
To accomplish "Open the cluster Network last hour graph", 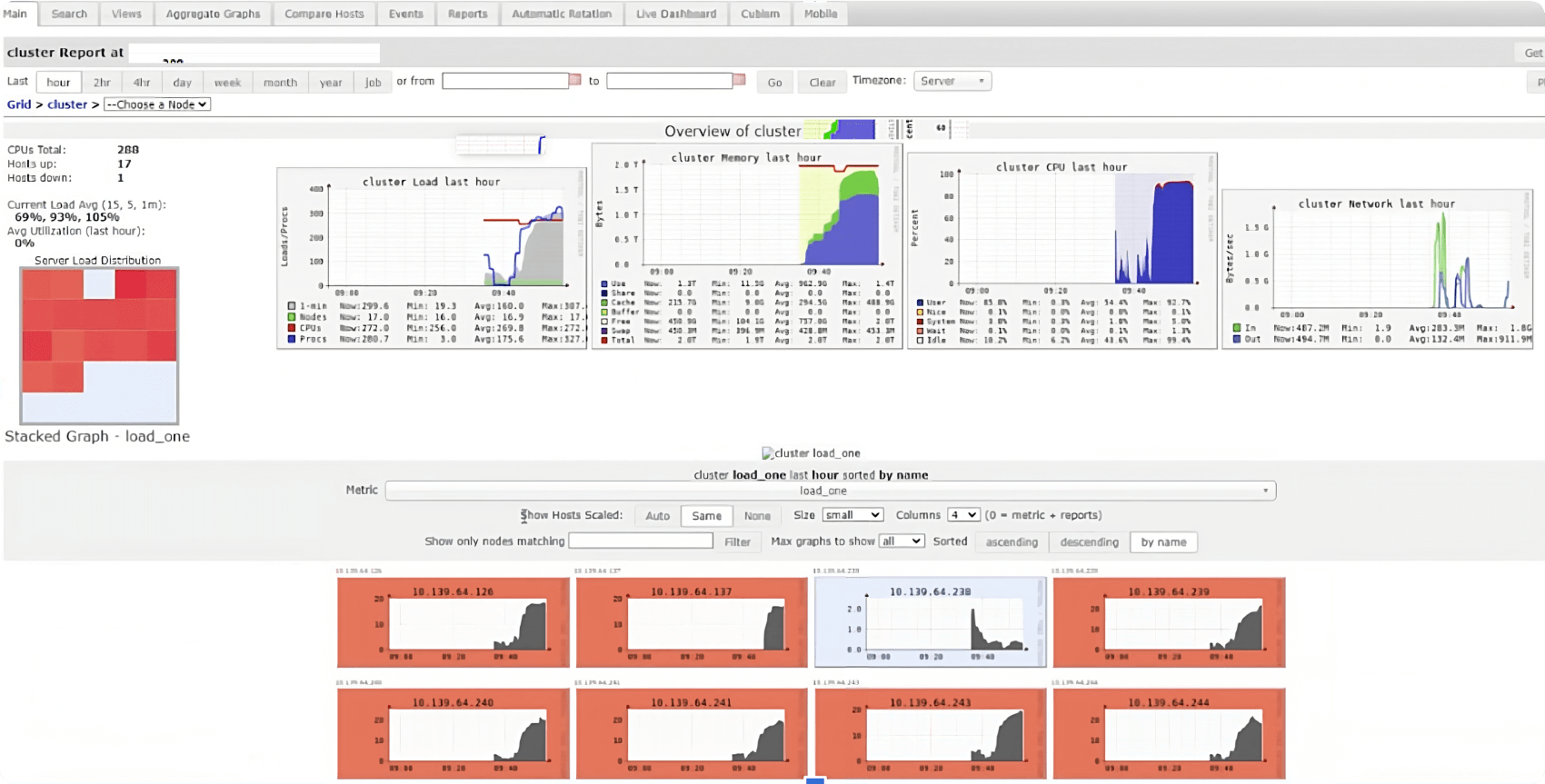I will (x=1377, y=269).
